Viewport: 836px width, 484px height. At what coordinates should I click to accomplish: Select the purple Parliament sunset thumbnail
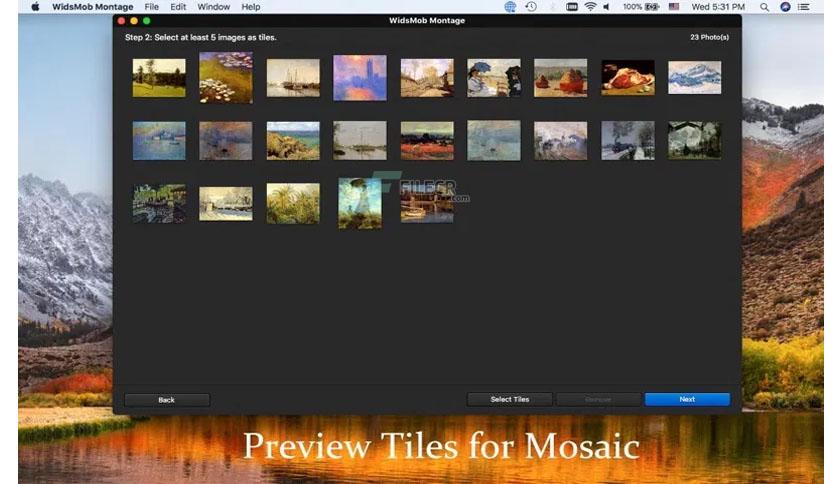coord(360,78)
